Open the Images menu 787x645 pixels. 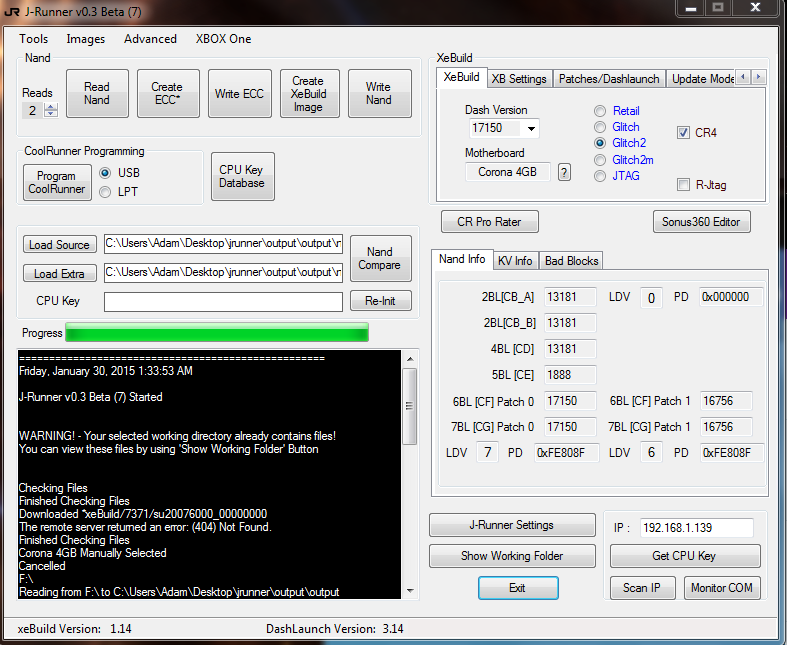(86, 39)
